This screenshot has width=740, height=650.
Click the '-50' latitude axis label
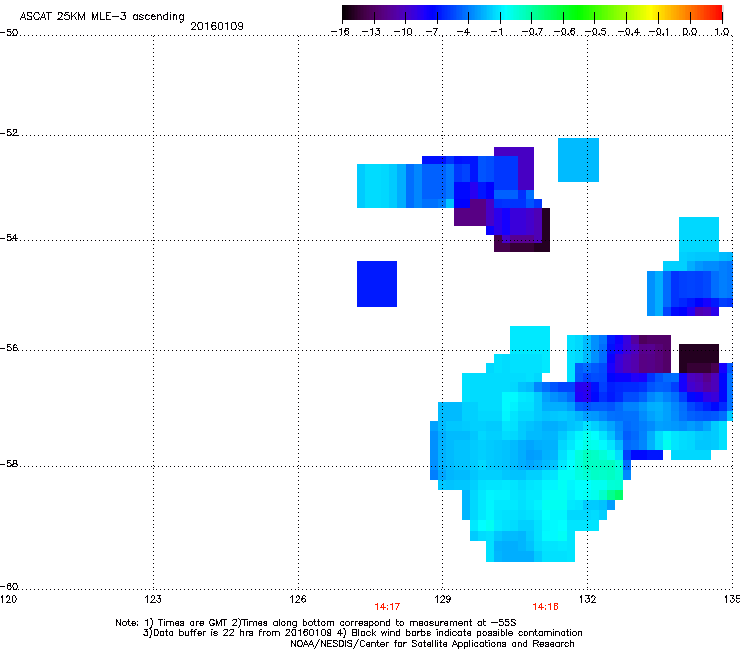(x=9, y=33)
